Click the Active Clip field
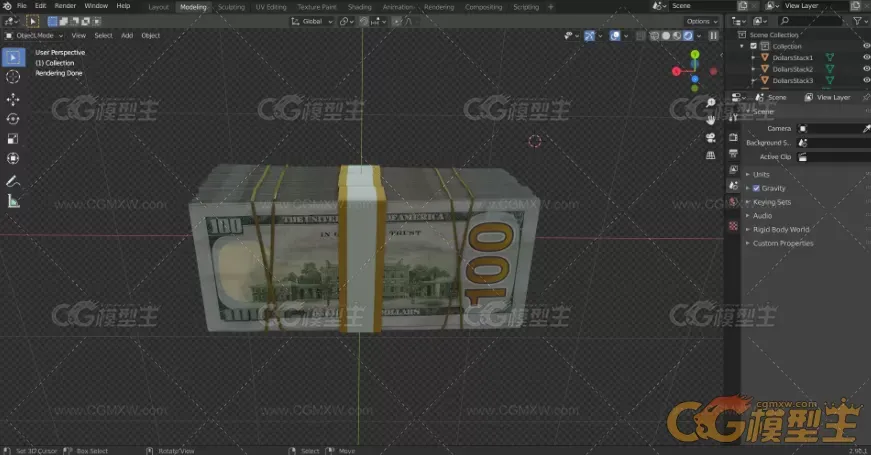Image resolution: width=871 pixels, height=455 pixels. point(833,157)
